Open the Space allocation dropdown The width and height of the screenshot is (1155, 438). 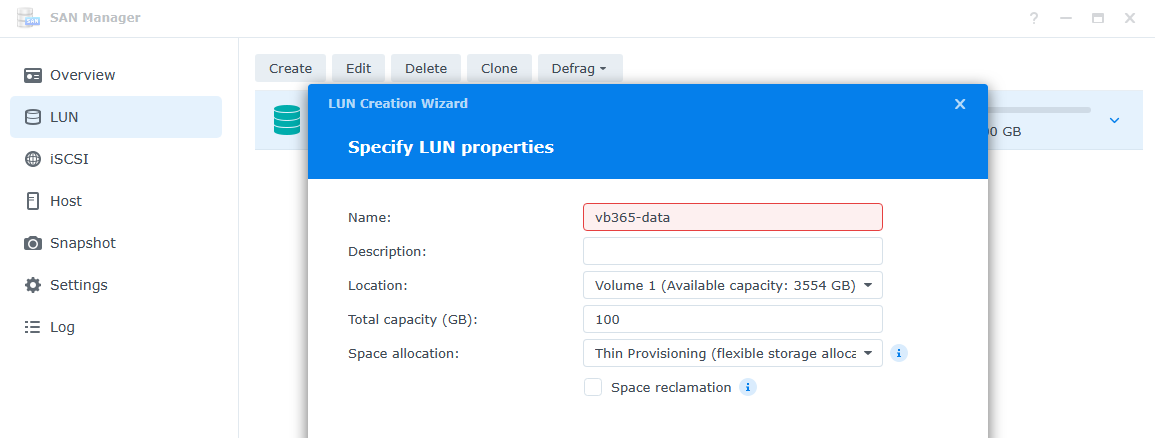coord(732,353)
